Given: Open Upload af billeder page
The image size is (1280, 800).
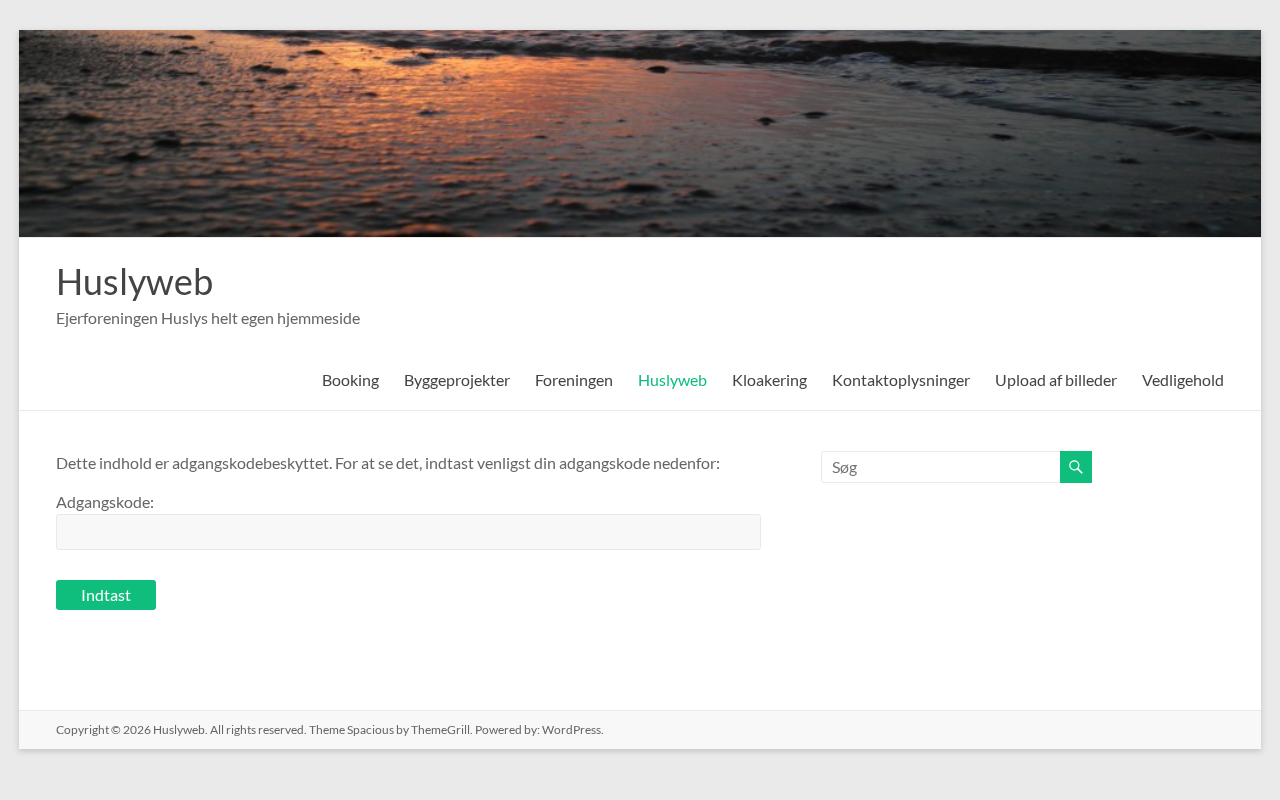Looking at the screenshot, I should point(1056,380).
